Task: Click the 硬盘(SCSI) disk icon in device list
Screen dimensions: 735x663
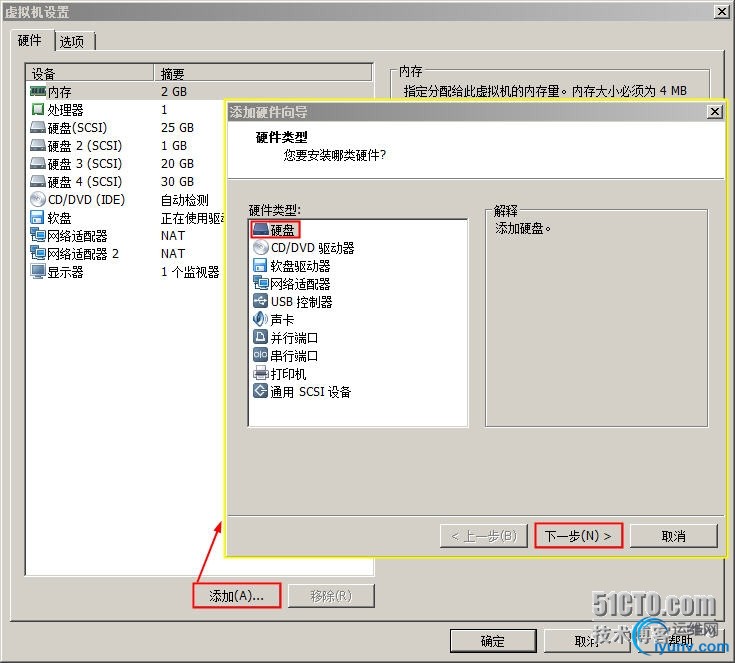Action: tap(38, 127)
